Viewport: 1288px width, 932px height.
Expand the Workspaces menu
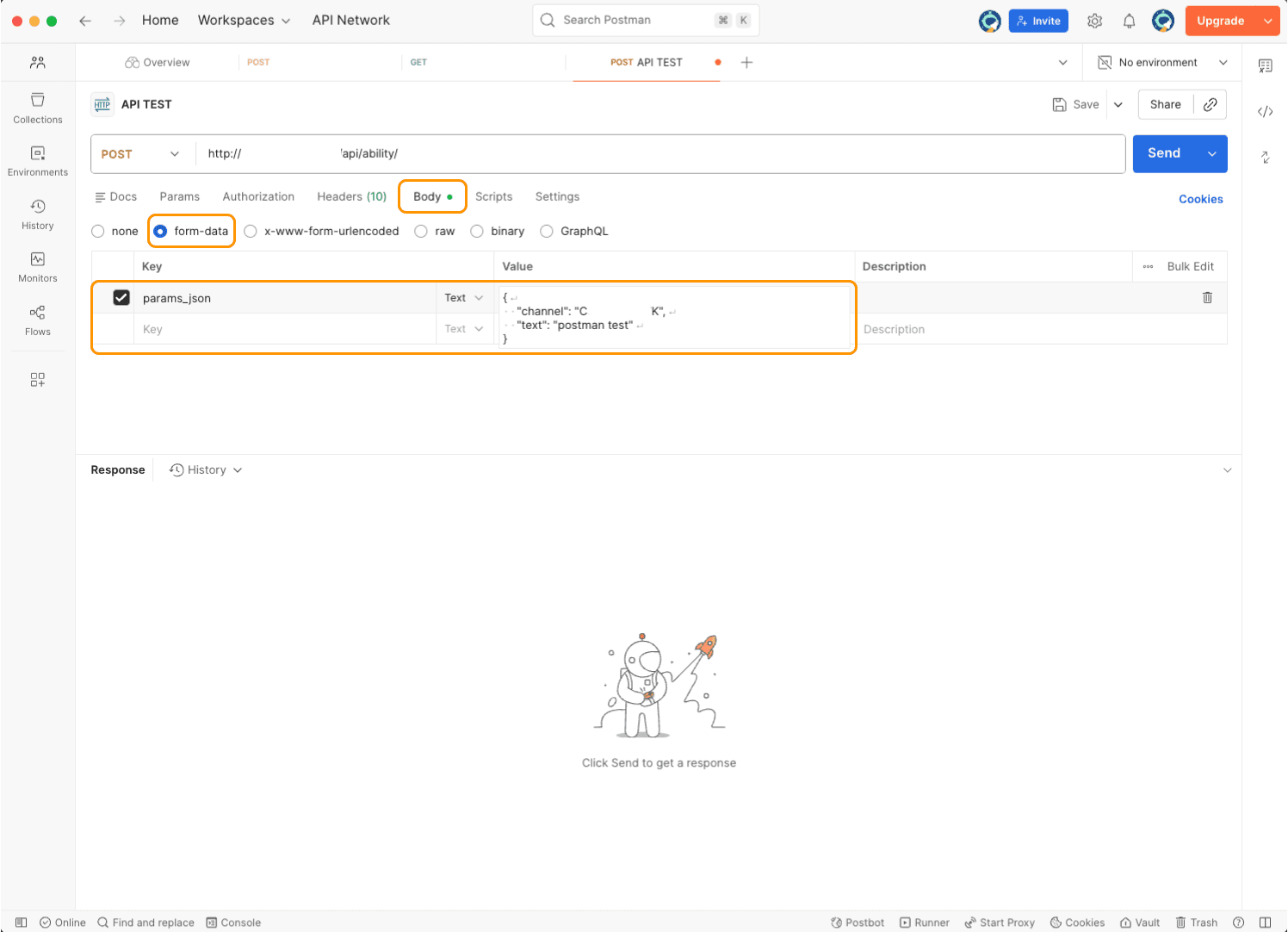(x=244, y=21)
